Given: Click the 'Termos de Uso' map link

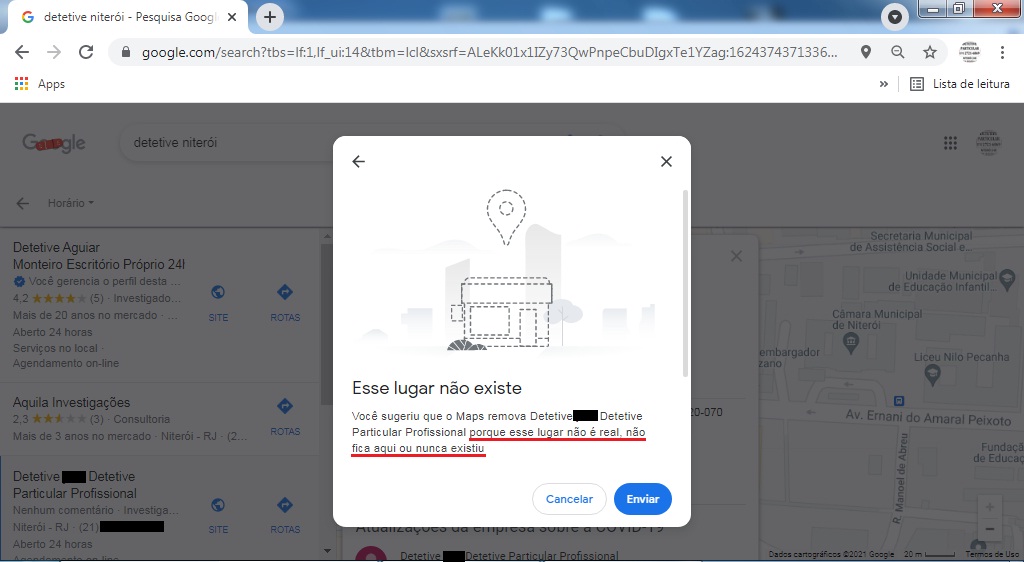Looking at the screenshot, I should tap(992, 554).
